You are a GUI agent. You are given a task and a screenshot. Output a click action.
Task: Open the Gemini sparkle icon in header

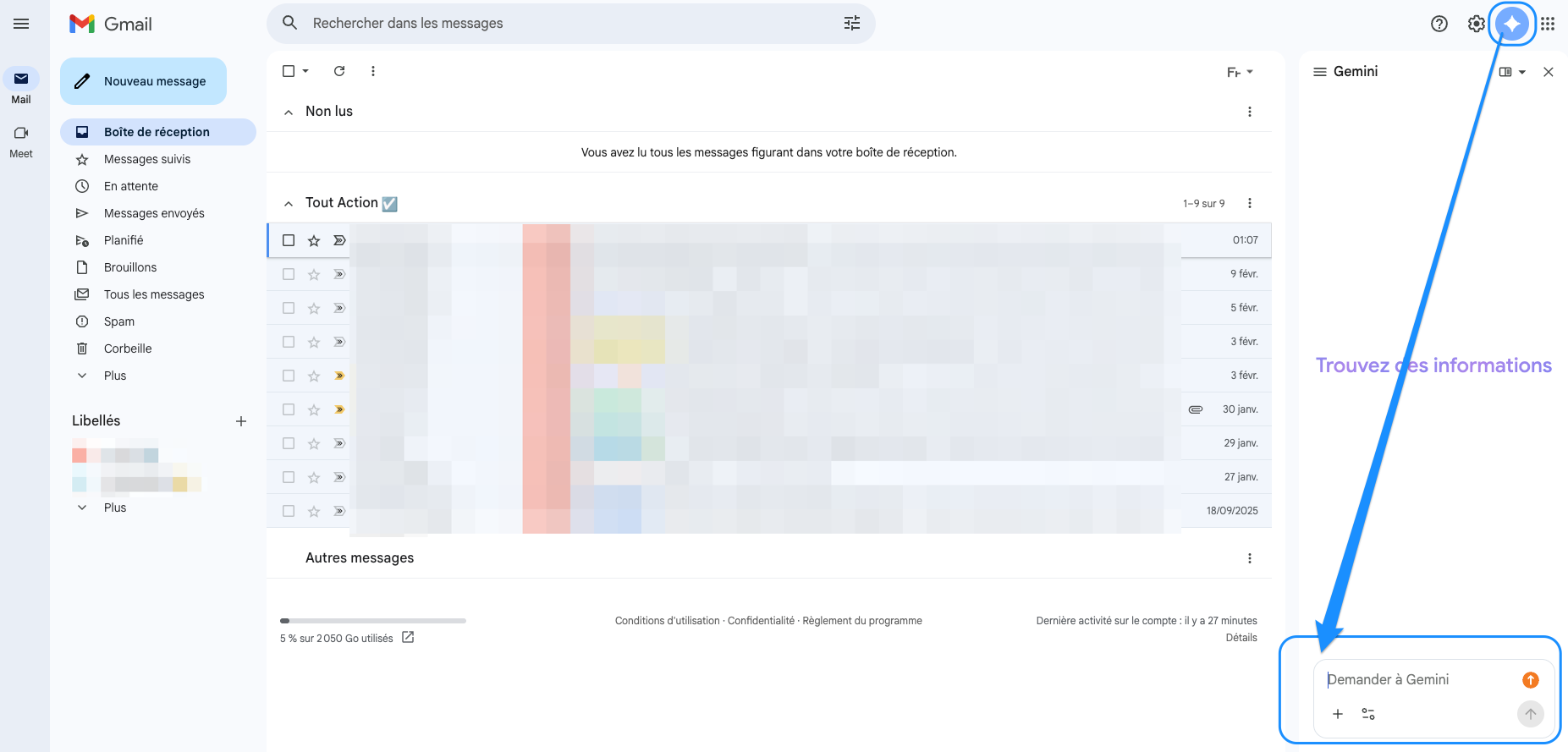coord(1512,24)
